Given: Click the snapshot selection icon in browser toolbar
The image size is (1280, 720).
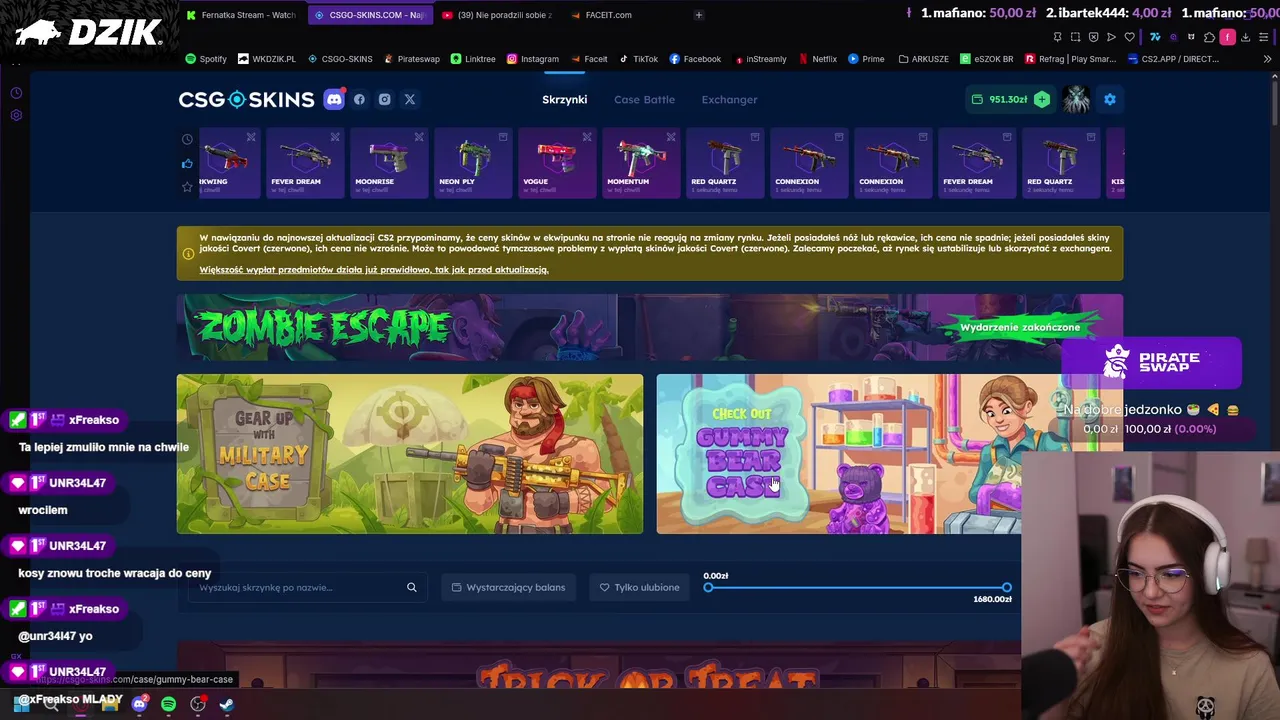Looking at the screenshot, I should pos(1075,37).
